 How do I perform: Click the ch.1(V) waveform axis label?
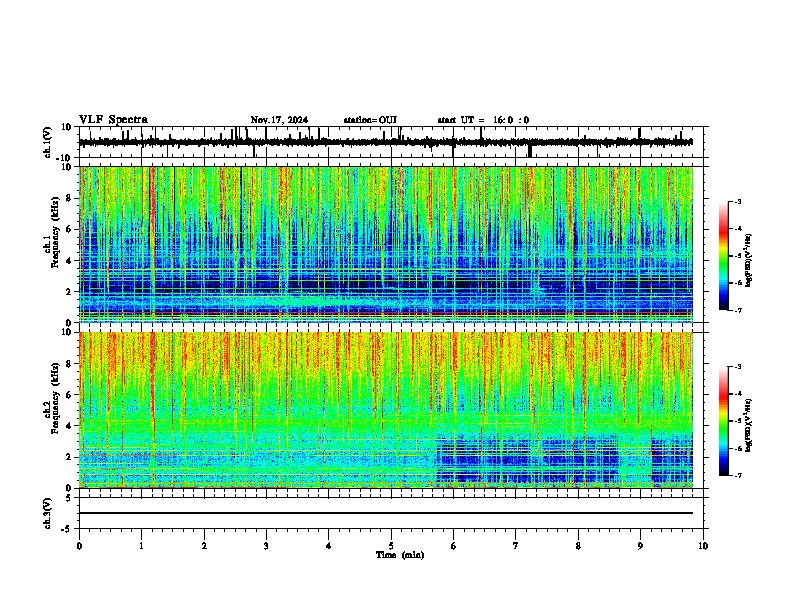click(48, 142)
